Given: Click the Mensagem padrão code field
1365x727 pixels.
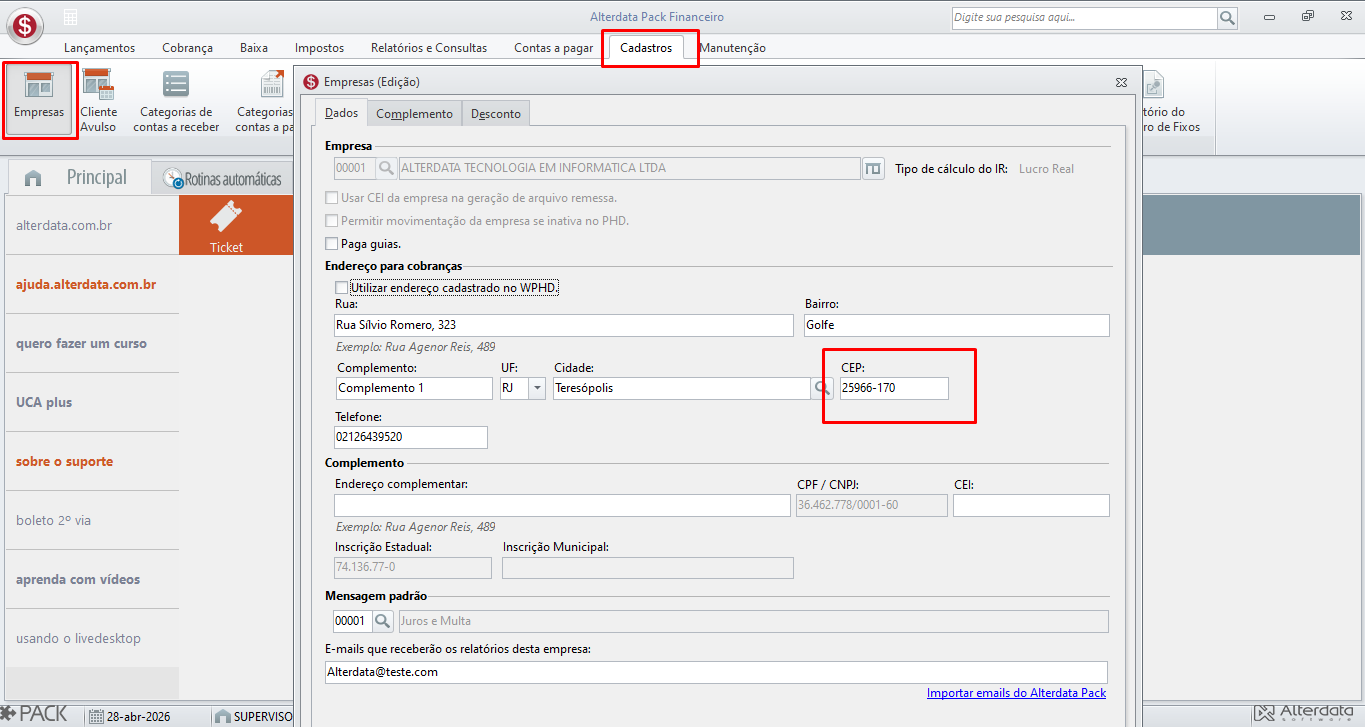Looking at the screenshot, I should coord(352,621).
